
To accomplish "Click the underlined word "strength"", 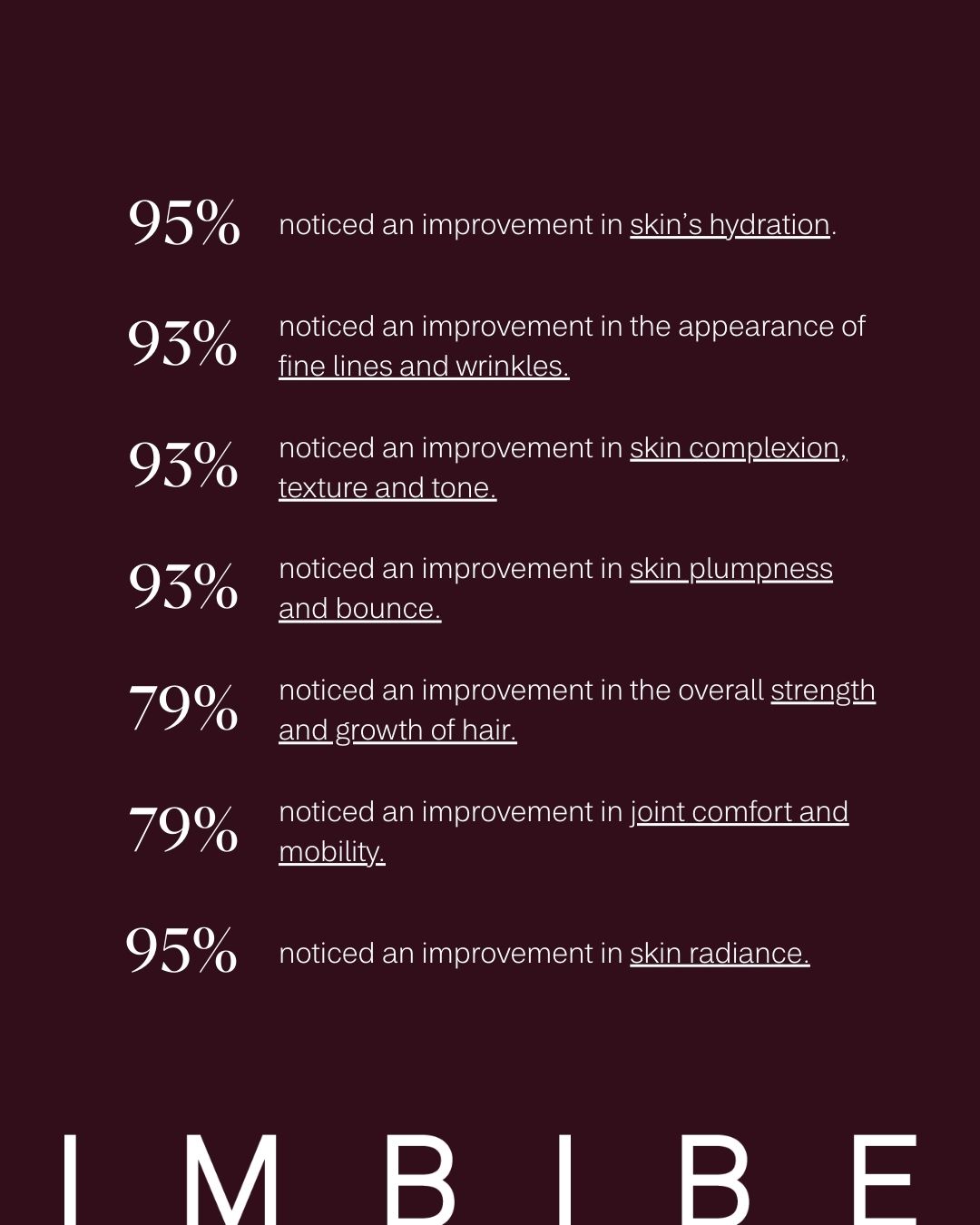I will tap(822, 691).
